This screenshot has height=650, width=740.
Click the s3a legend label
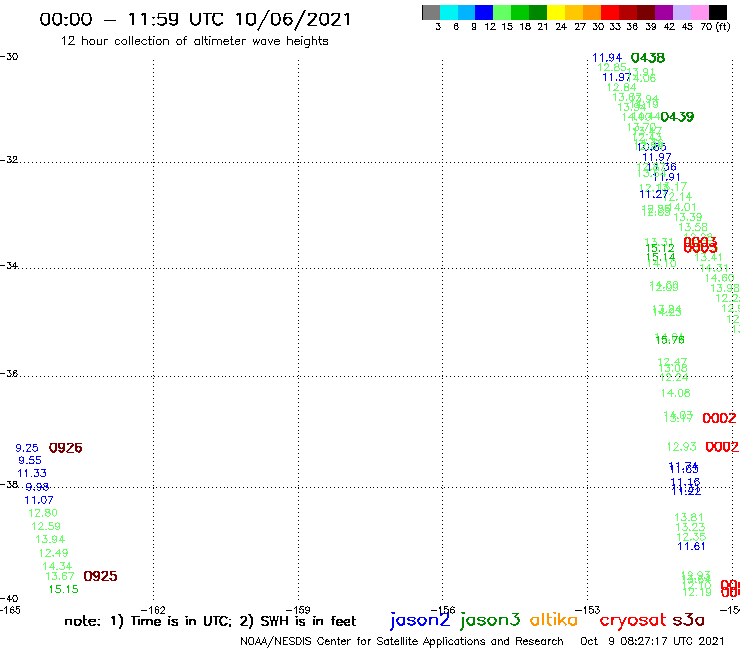click(x=688, y=620)
